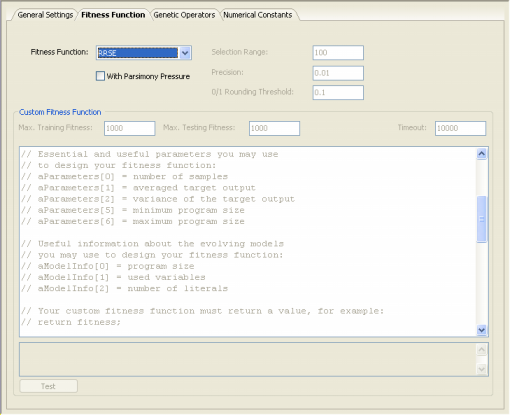The width and height of the screenshot is (510, 415).
Task: Click the output pane scroll down arrow
Action: pos(482,369)
